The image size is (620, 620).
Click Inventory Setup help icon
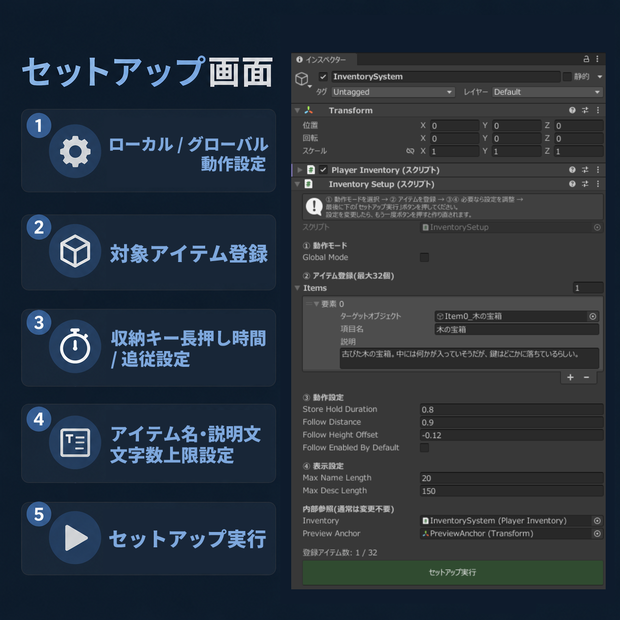[x=572, y=184]
